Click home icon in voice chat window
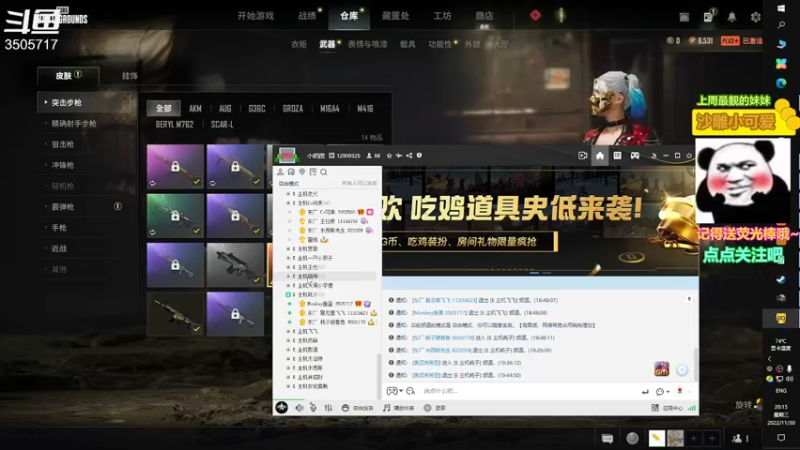Viewport: 800px width, 450px height. pyautogui.click(x=600, y=156)
